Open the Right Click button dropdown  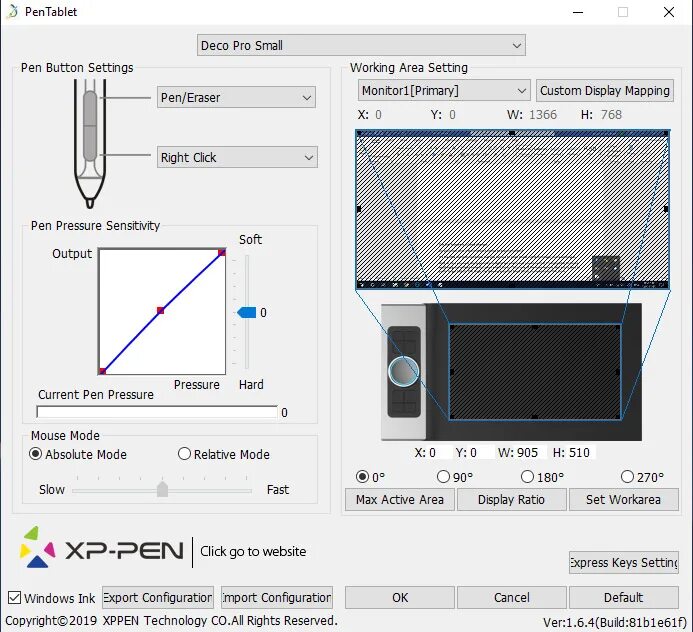(237, 157)
